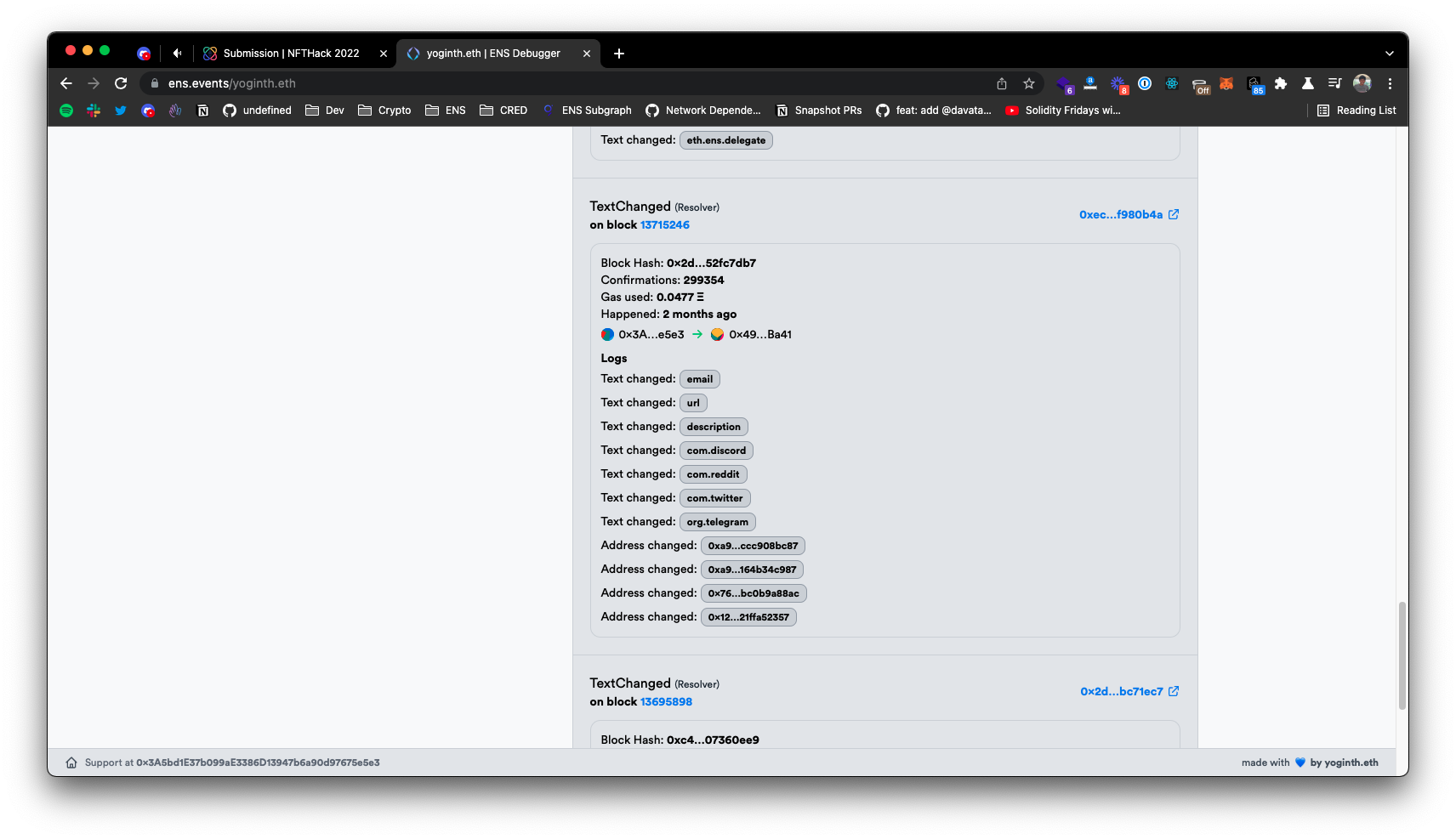Open the Spotify bookmark icon
1456x839 pixels.
(66, 111)
